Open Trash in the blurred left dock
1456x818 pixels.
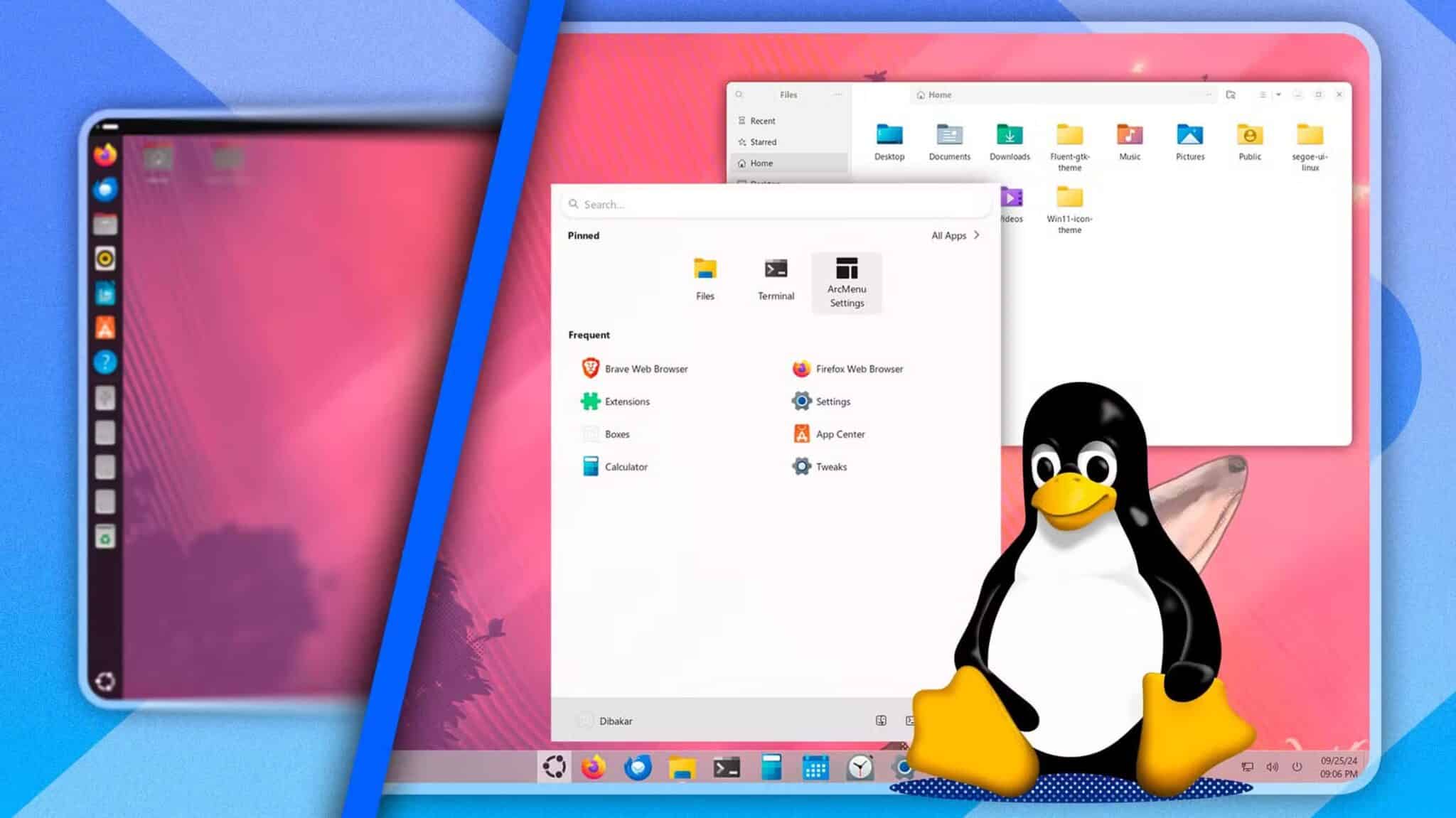(x=105, y=537)
